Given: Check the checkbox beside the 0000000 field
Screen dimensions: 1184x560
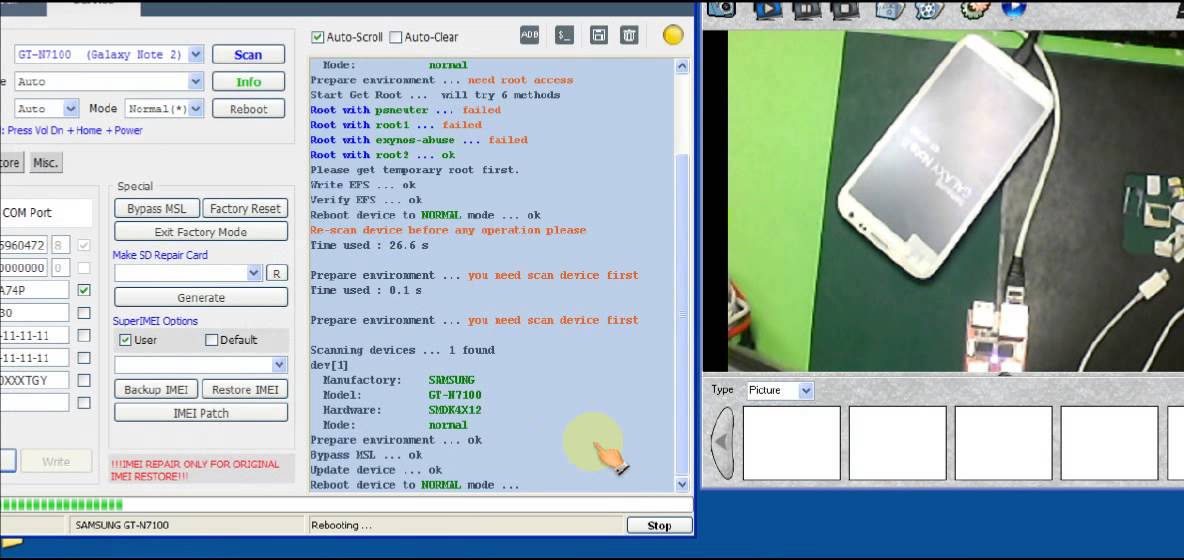Looking at the screenshot, I should [x=84, y=268].
